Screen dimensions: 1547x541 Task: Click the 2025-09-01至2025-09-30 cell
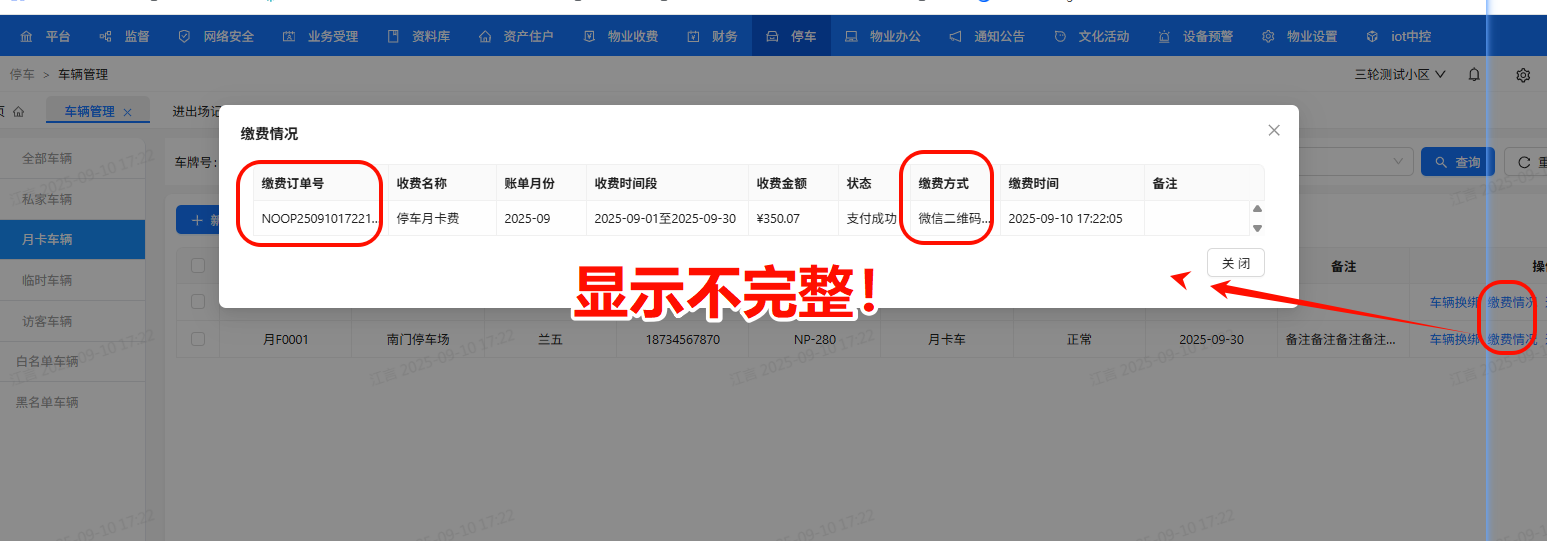[665, 218]
